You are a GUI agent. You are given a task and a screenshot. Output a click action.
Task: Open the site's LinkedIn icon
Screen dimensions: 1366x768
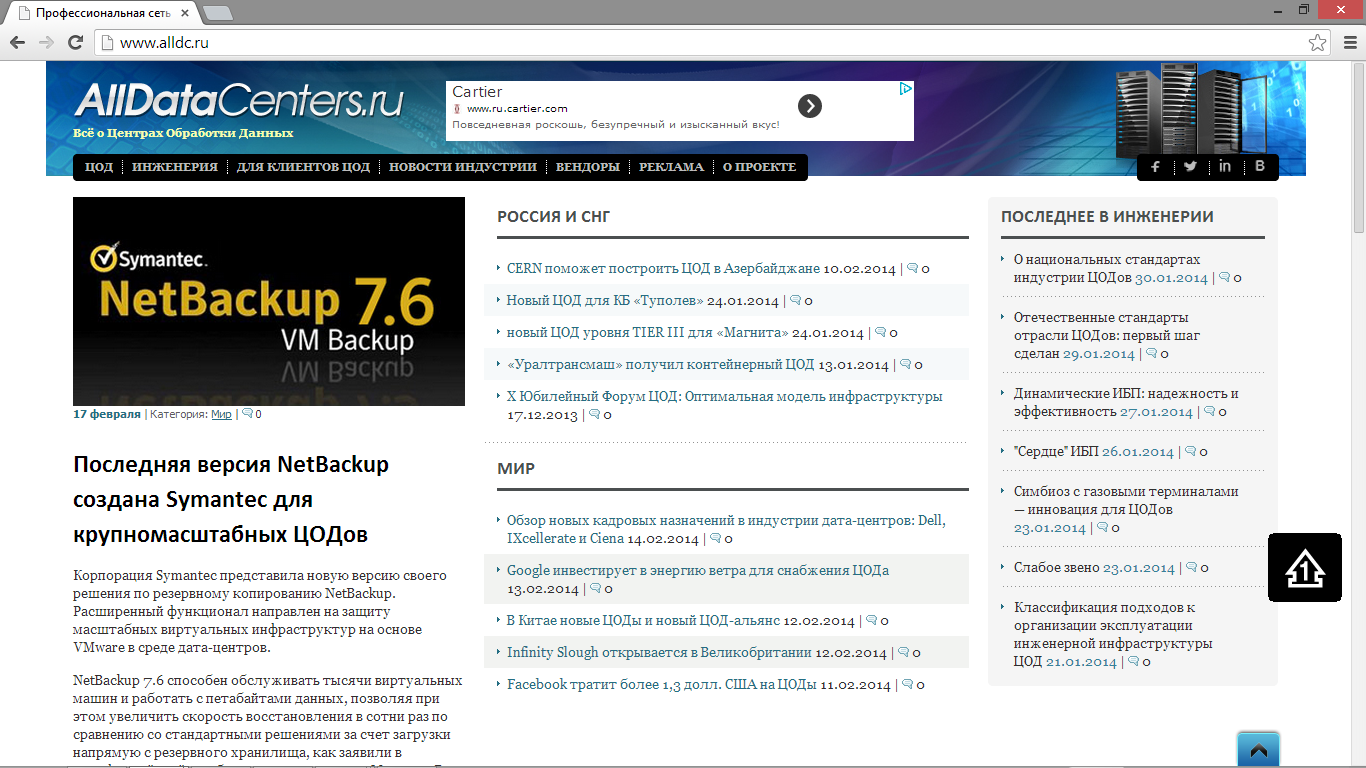(1225, 167)
